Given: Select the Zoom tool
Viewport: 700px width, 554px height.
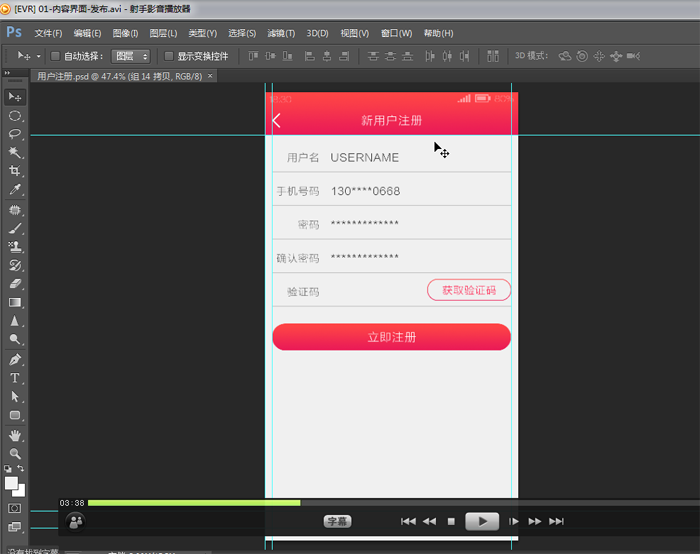Looking at the screenshot, I should coord(15,454).
